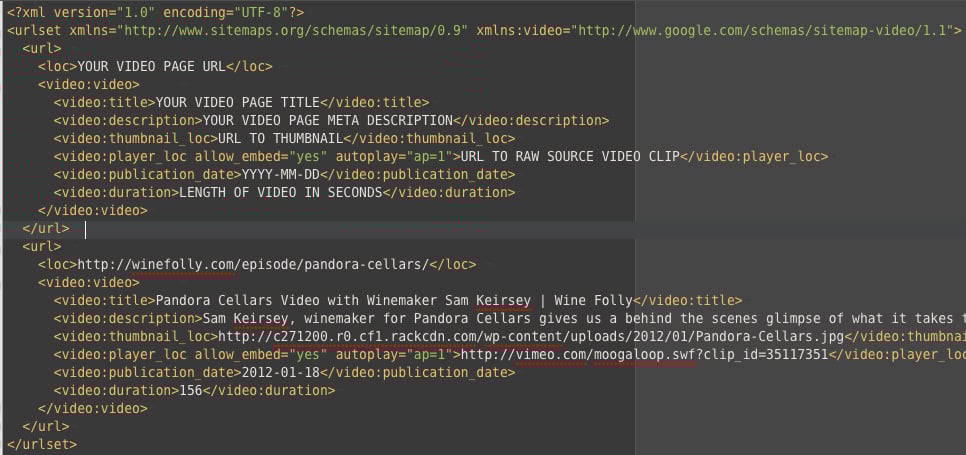Viewport: 966px width, 455px height.
Task: Click LENGTH OF VIDEO IN SECONDS placeholder
Action: click(x=281, y=192)
